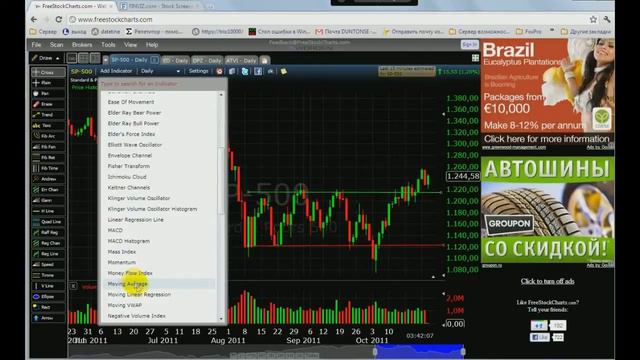Collapse the Draw tools panel
The height and width of the screenshot is (360, 640).
pos(58,58)
